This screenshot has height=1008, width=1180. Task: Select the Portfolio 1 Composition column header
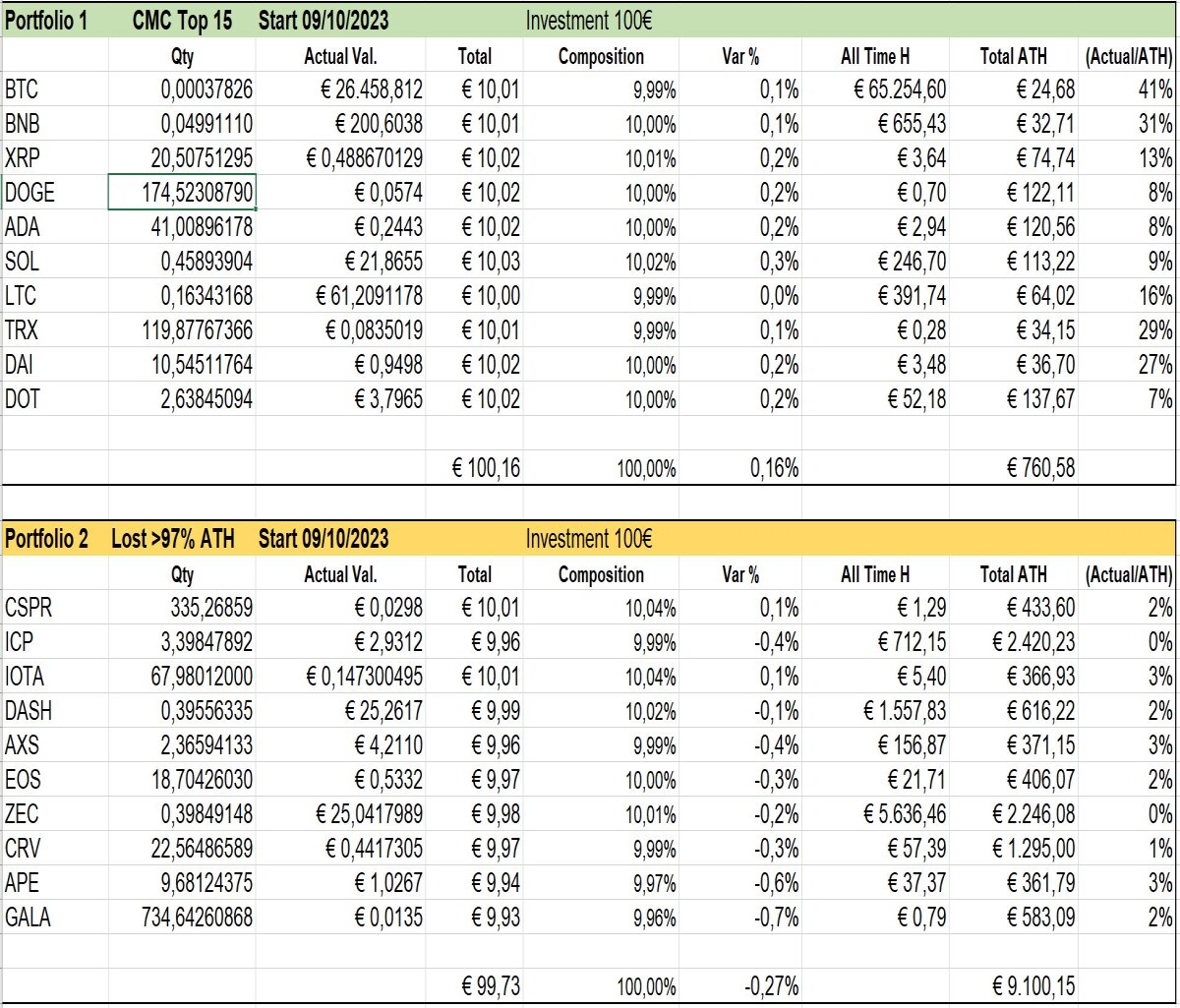601,56
